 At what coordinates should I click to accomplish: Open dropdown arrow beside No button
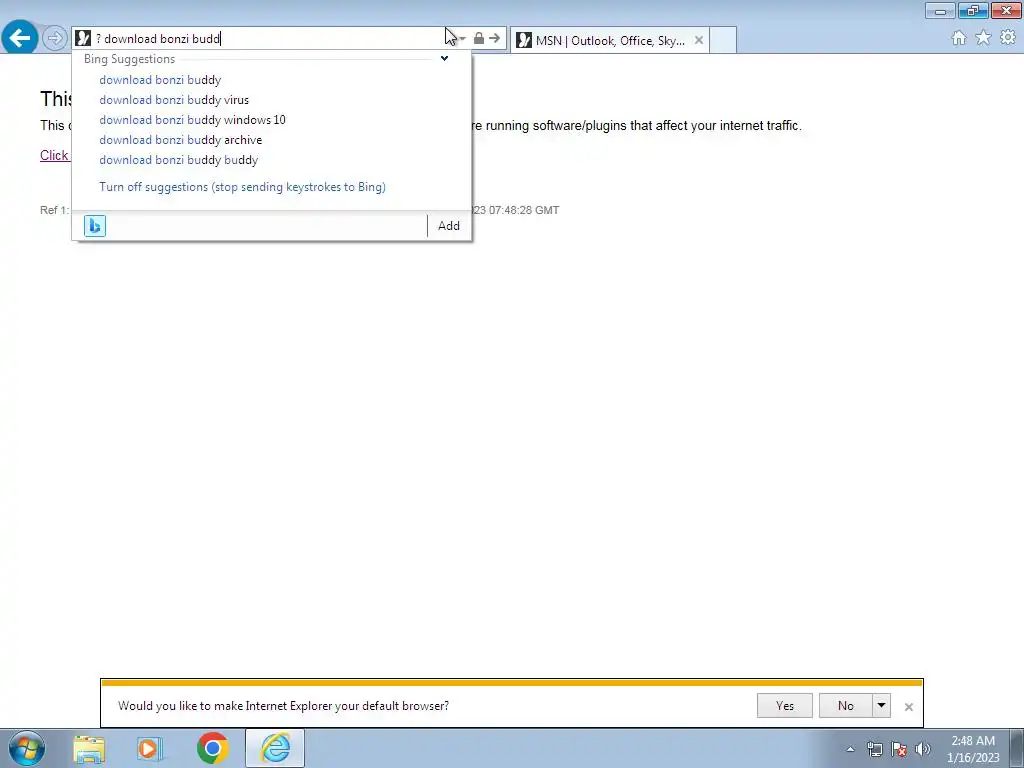[881, 705]
